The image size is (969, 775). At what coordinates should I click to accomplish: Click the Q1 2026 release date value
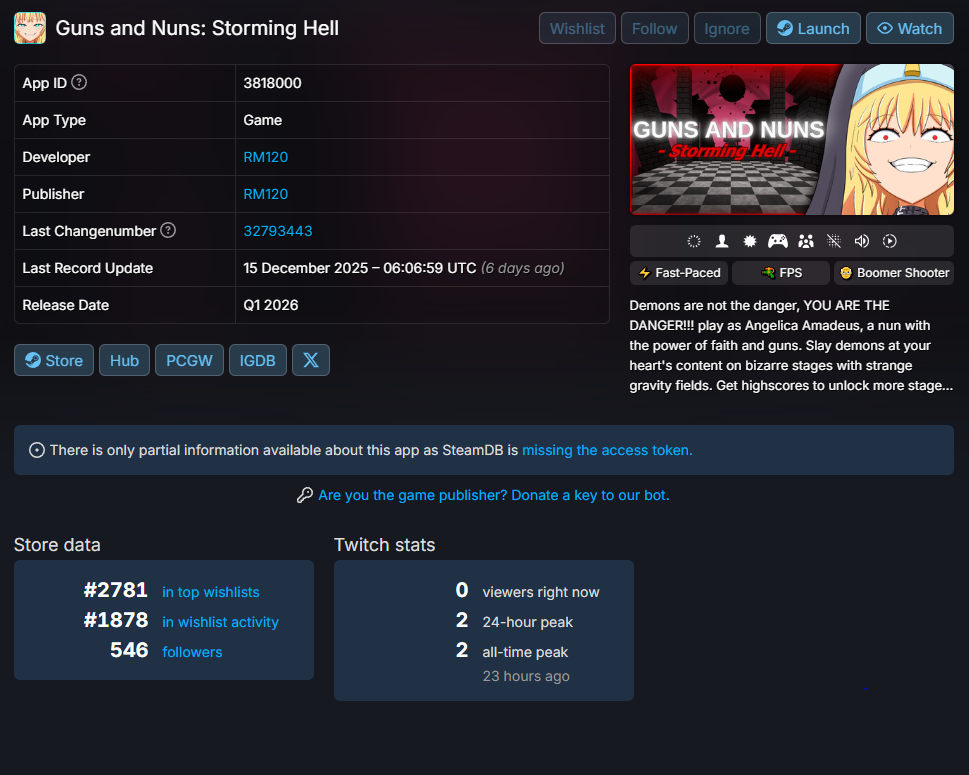click(x=271, y=305)
